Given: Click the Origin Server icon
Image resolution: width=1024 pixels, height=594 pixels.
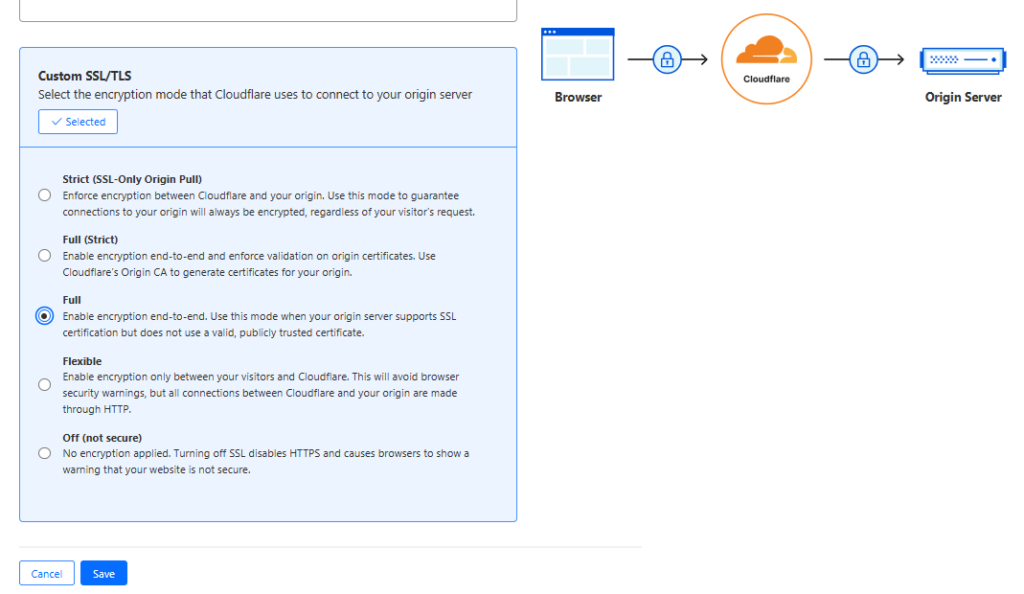Looking at the screenshot, I should pos(963,60).
